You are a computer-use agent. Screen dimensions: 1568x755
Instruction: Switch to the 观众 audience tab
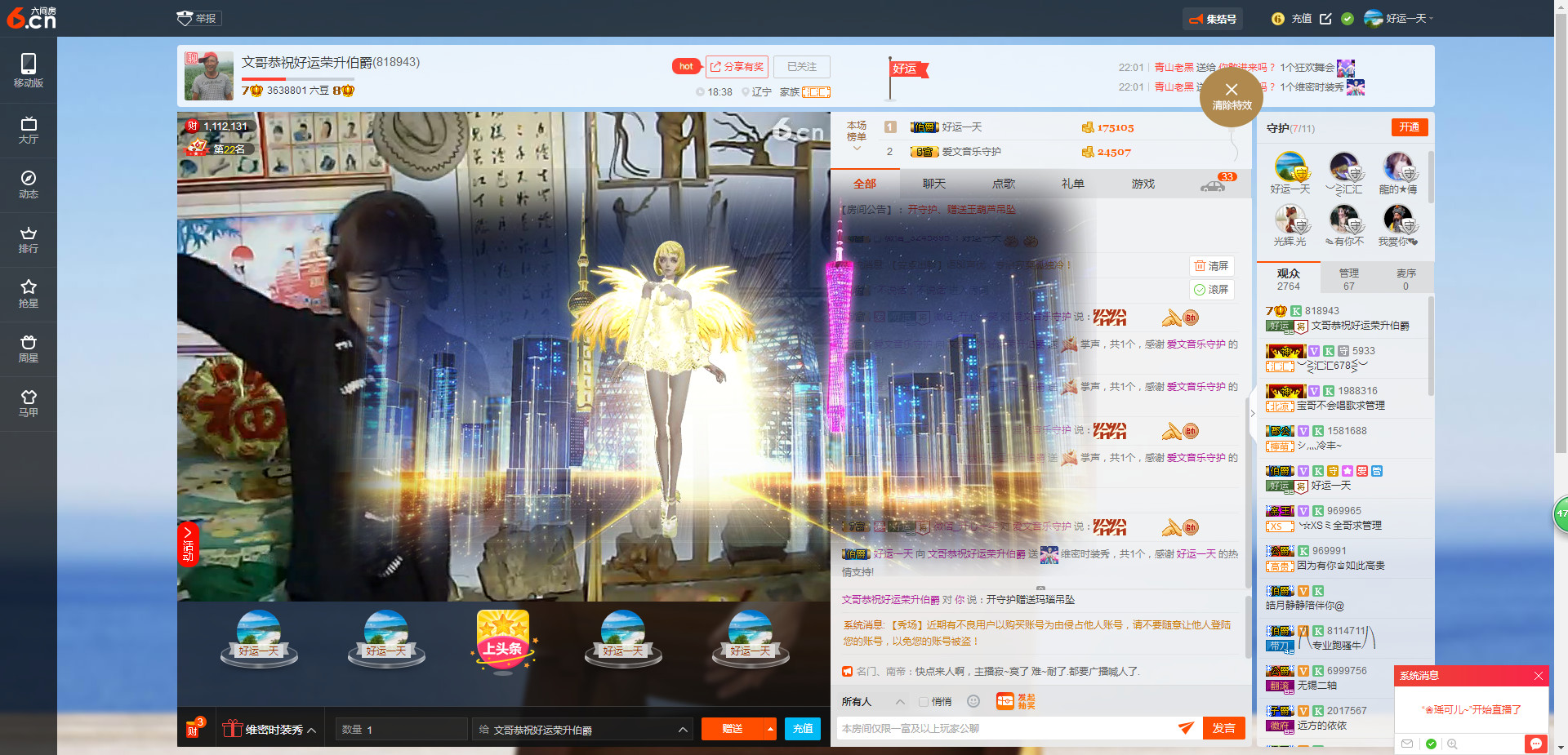coord(1289,278)
